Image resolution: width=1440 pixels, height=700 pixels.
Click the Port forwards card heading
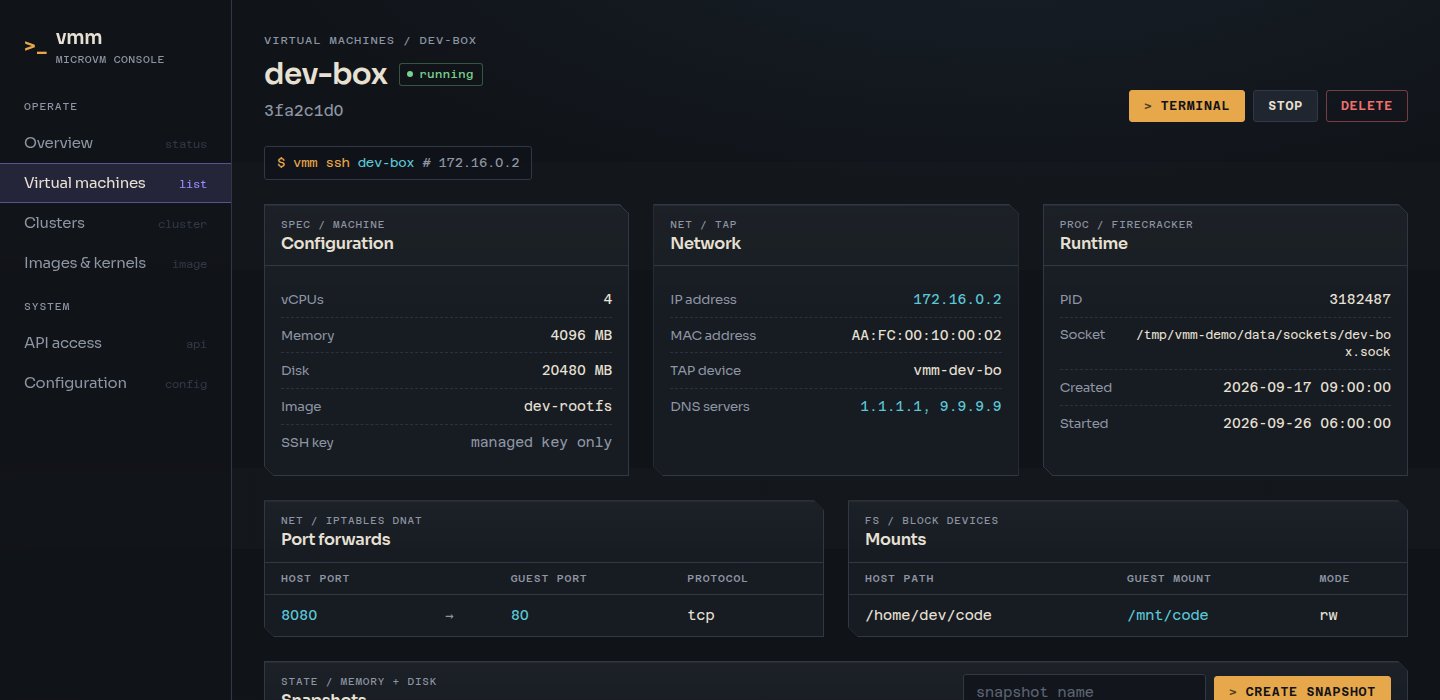pyautogui.click(x=336, y=540)
